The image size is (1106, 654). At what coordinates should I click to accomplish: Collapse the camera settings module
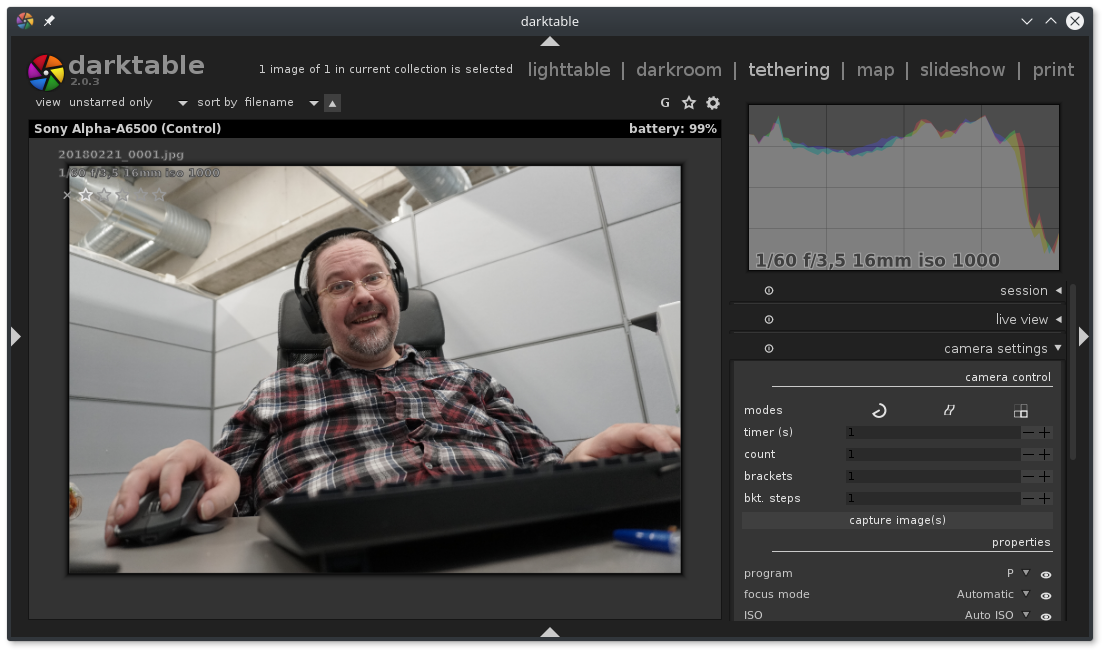pos(1058,348)
